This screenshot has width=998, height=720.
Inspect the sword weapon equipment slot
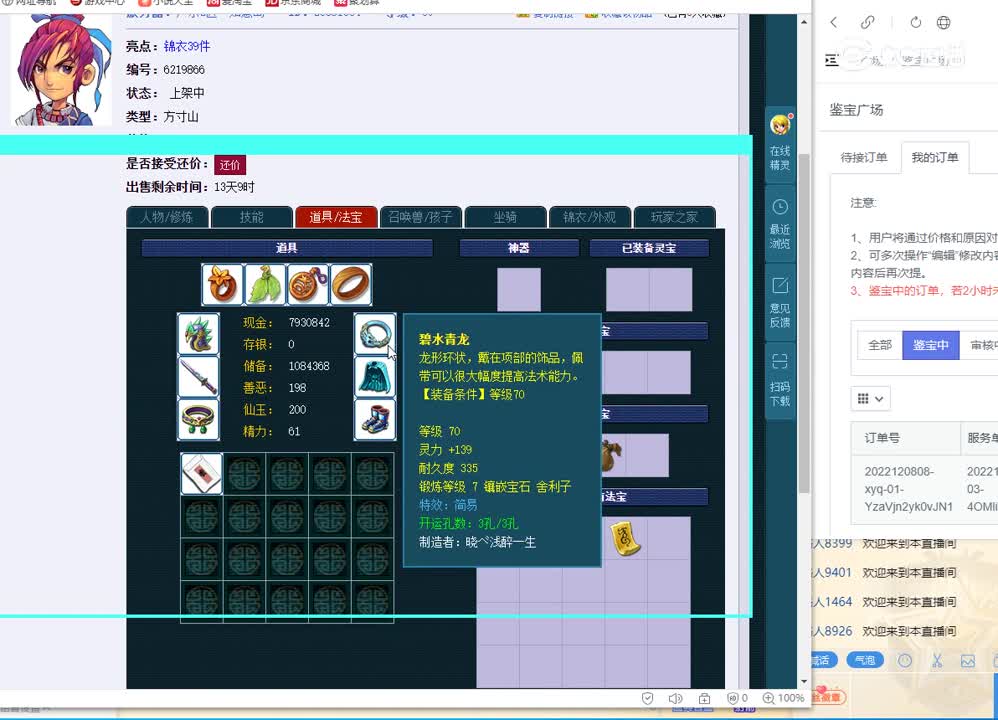(199, 377)
